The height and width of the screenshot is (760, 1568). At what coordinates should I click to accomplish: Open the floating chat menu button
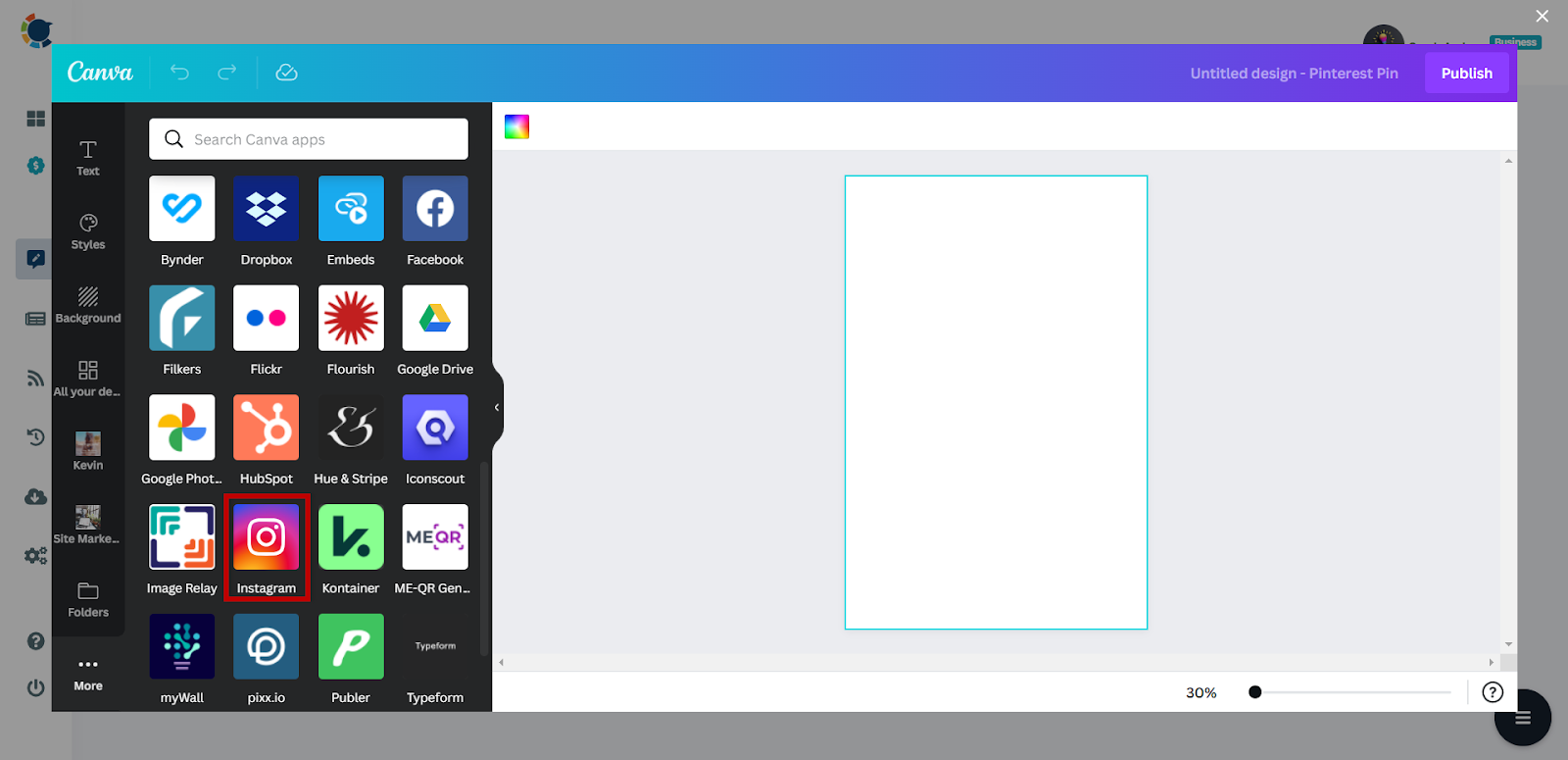point(1522,718)
